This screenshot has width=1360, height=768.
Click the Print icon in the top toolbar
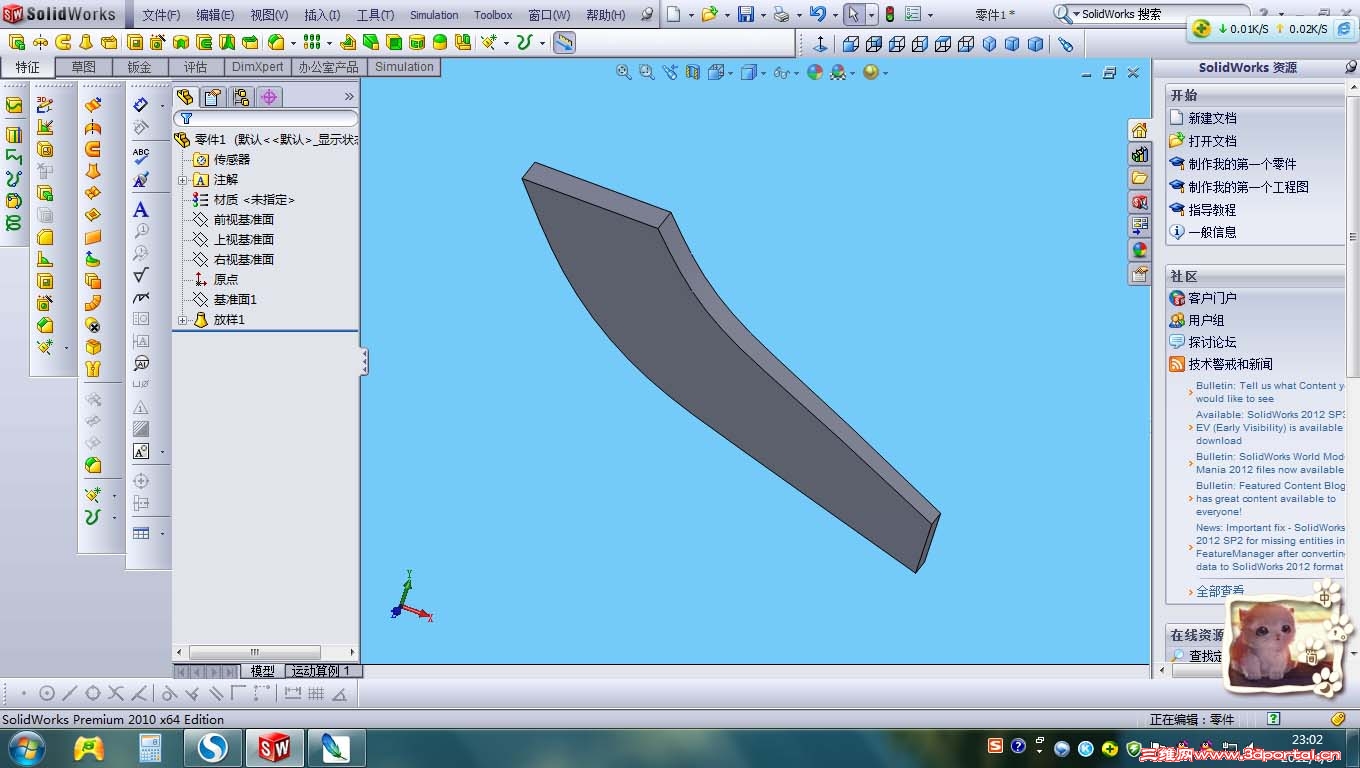click(x=781, y=14)
